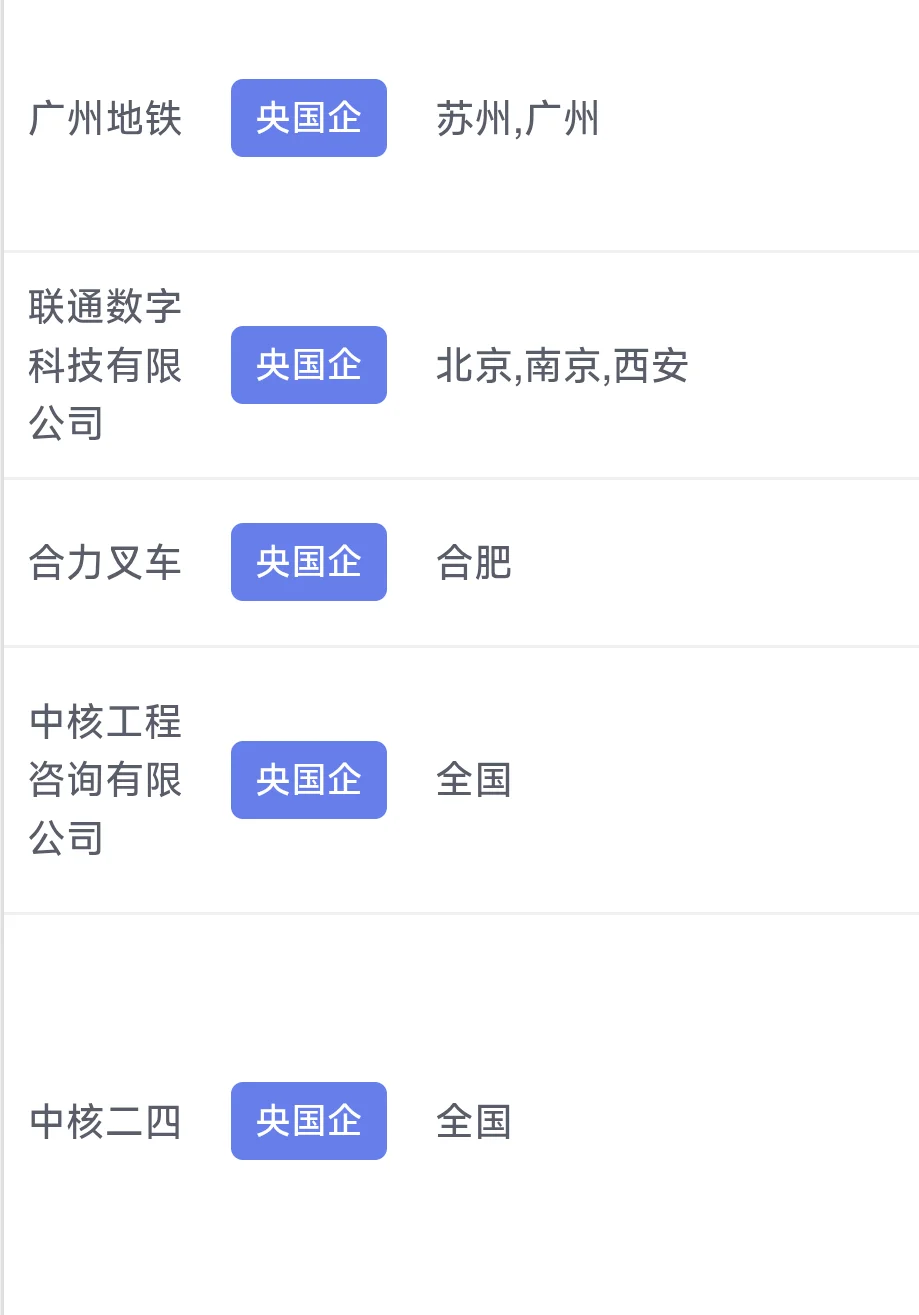Viewport: 919px width, 1315px height.
Task: Click empty area of the 联通数字科技有限公司 row
Action: (x=810, y=366)
